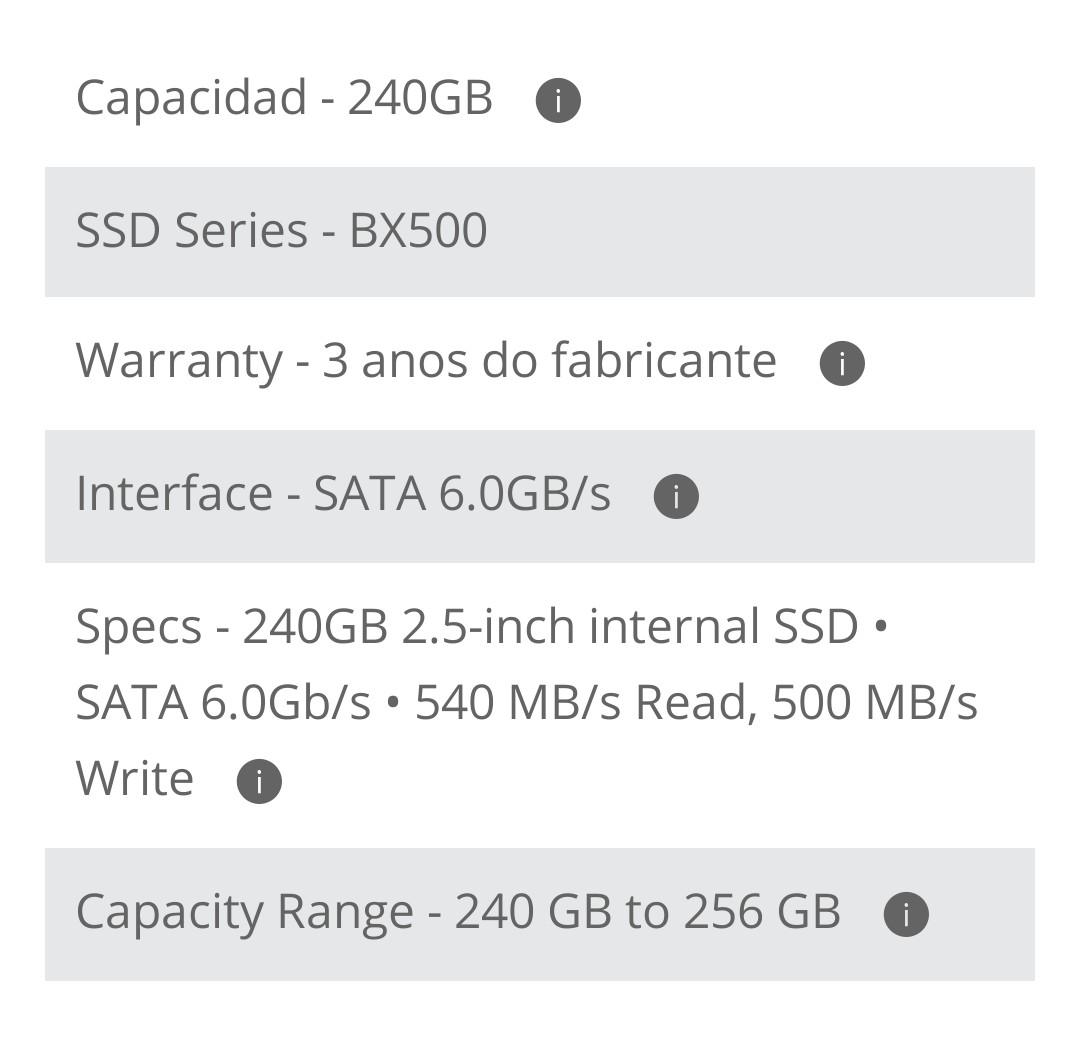Viewport: 1080px width, 1041px height.
Task: Click the 540 MB/s Read text
Action: (581, 703)
